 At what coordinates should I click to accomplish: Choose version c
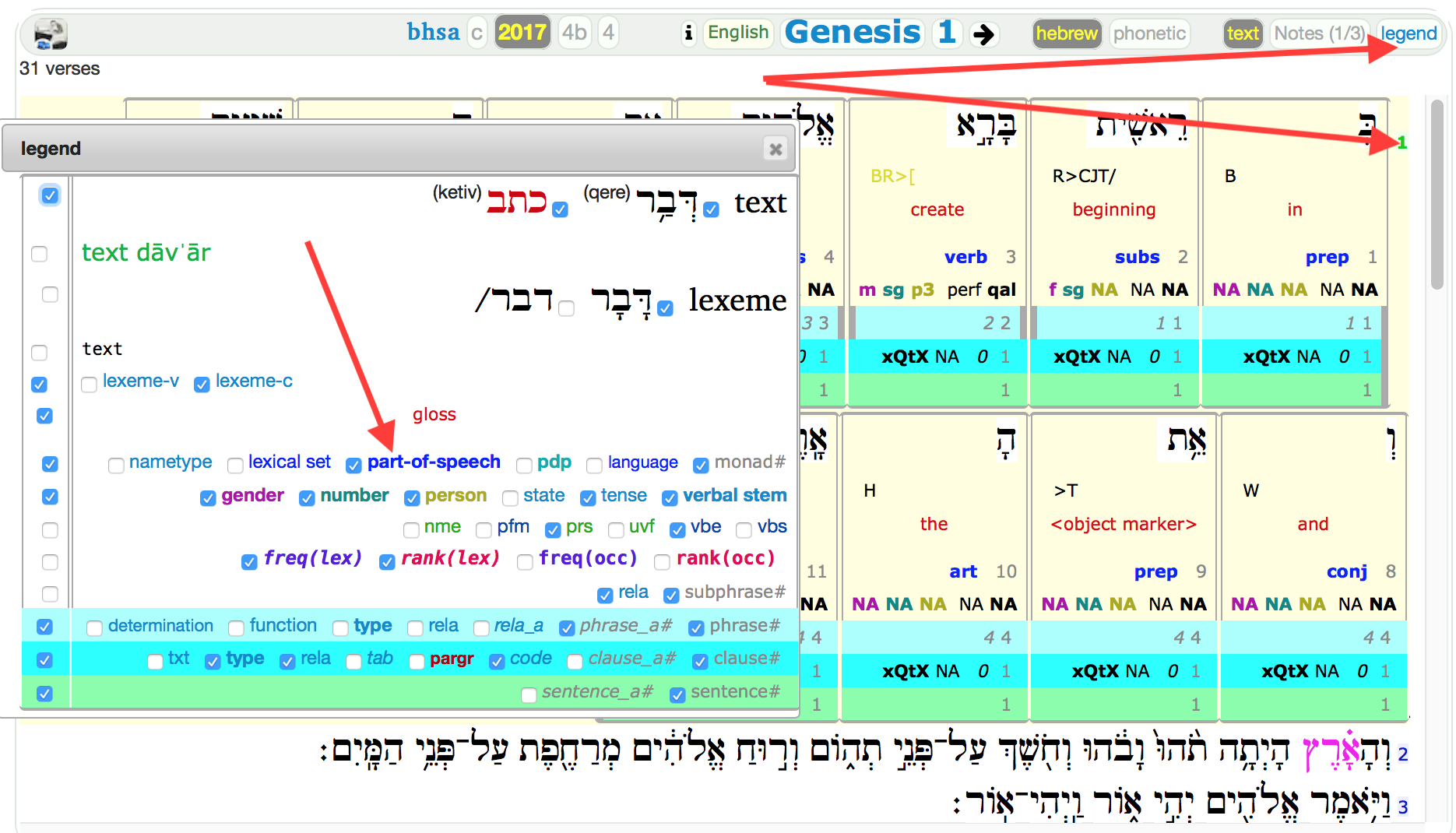[x=477, y=33]
